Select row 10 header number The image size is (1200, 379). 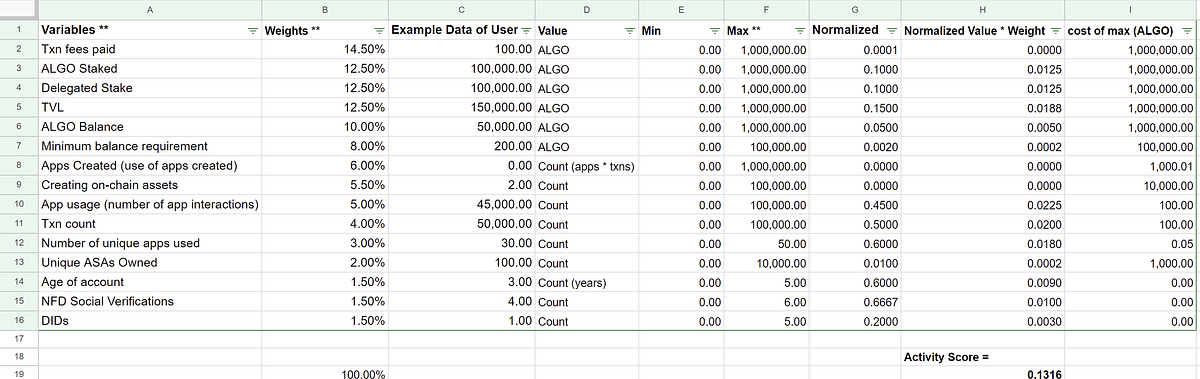pyautogui.click(x=18, y=205)
